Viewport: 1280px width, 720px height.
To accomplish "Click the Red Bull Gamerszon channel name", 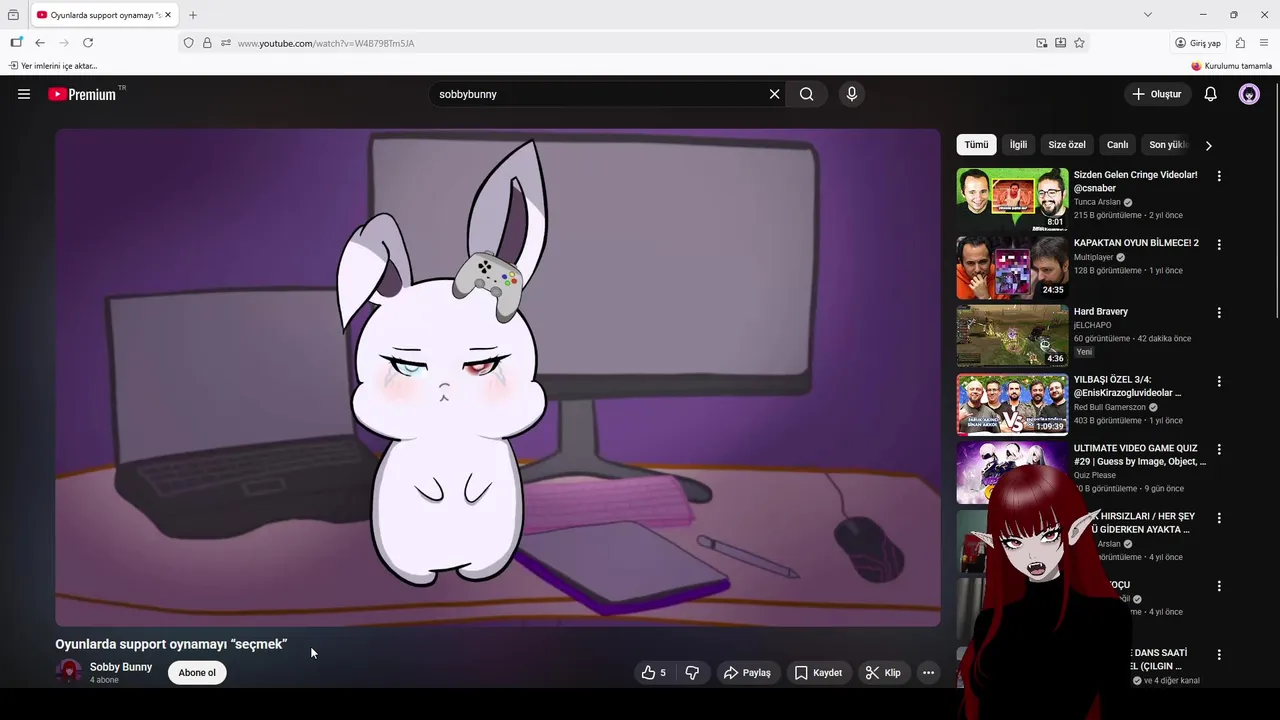I will pos(1110,407).
